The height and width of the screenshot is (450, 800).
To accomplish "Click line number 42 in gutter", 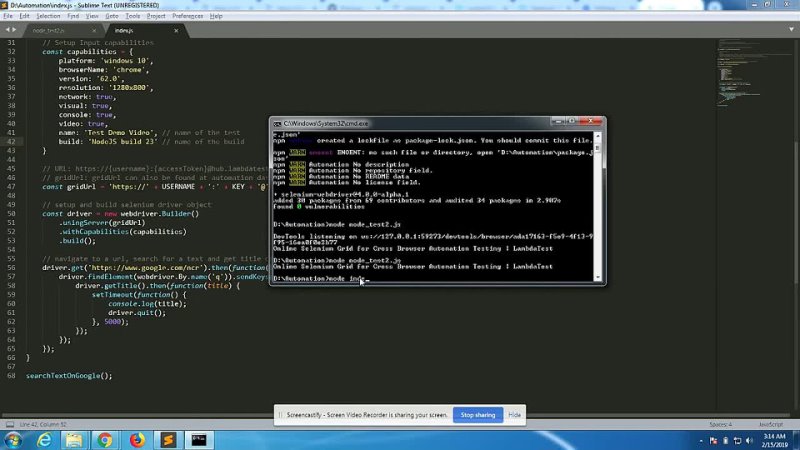I will [11, 141].
